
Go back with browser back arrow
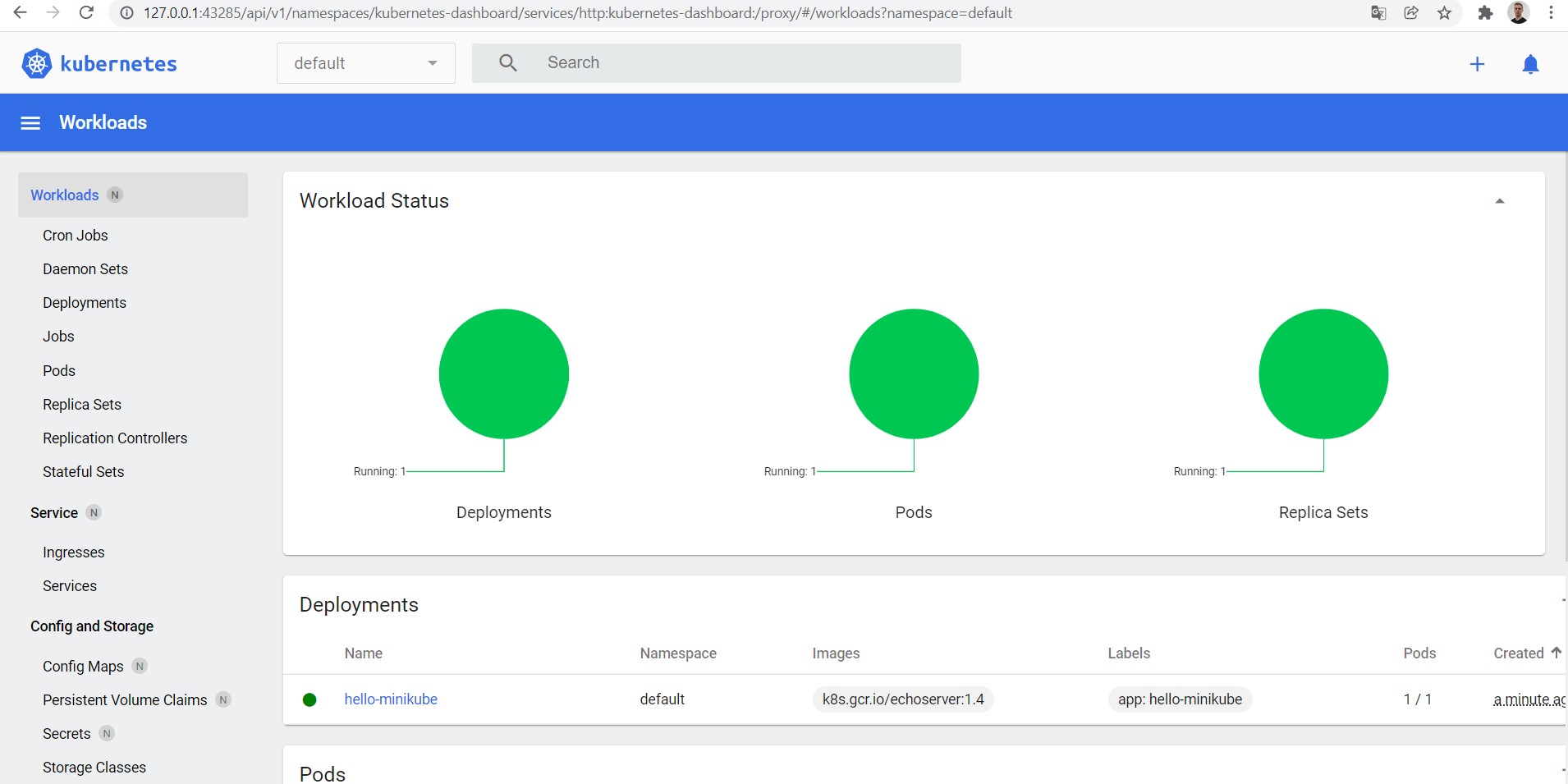pyautogui.click(x=21, y=13)
